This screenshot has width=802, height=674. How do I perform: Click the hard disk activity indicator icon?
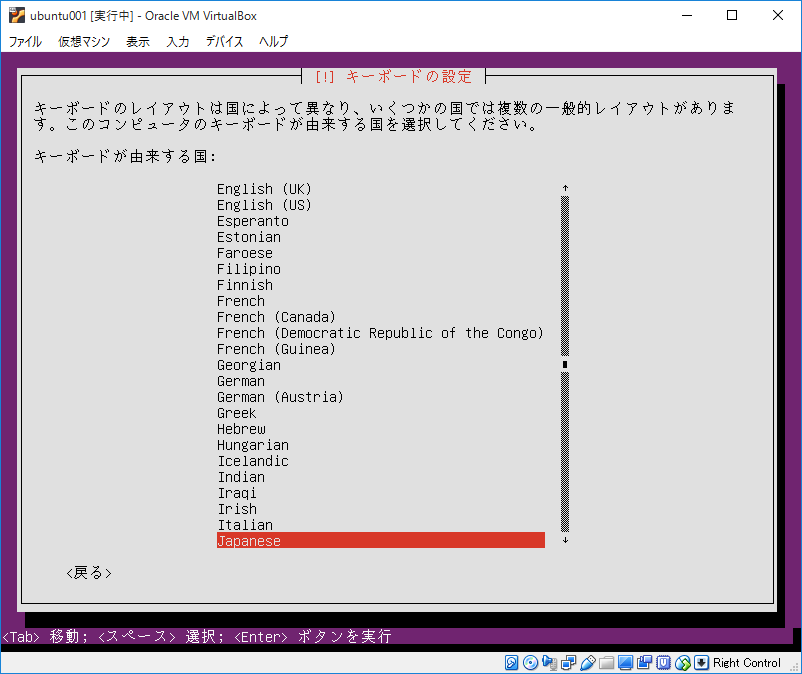pos(511,663)
